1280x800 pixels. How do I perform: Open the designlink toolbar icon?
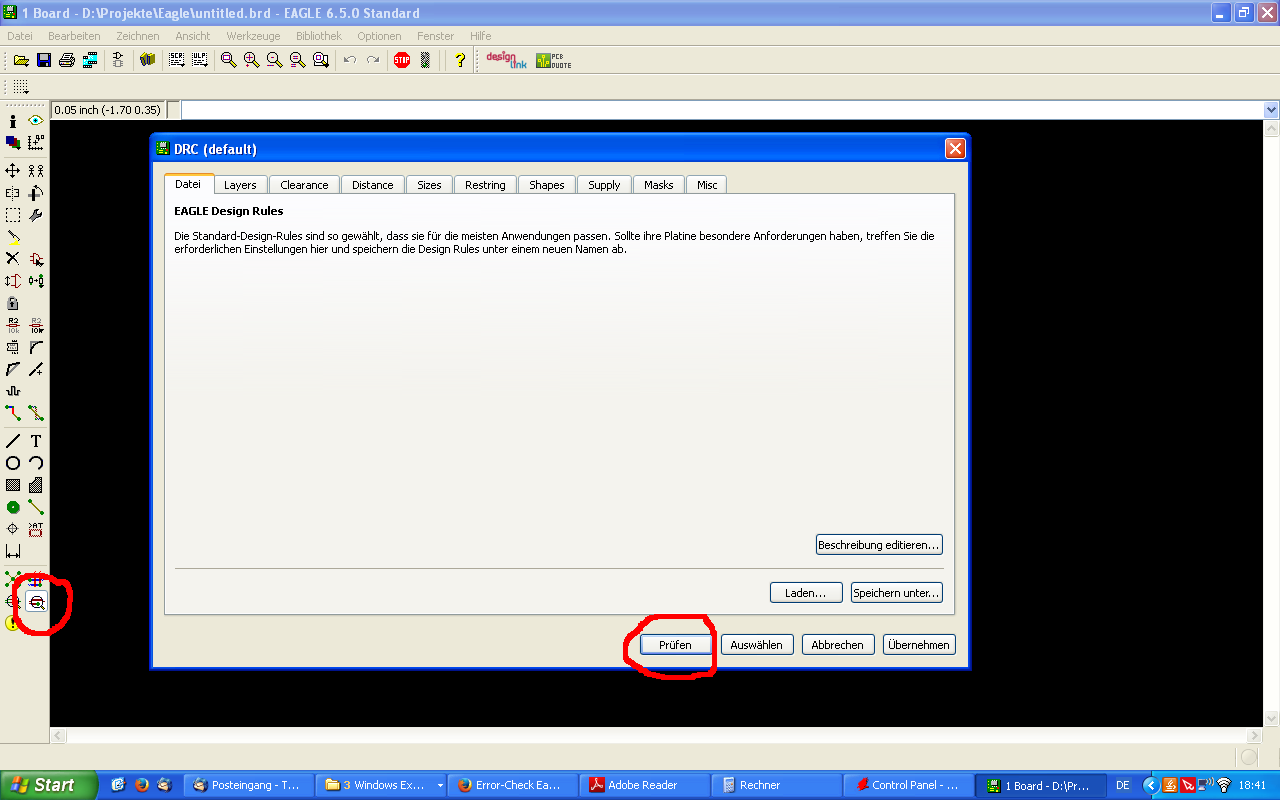coord(506,60)
